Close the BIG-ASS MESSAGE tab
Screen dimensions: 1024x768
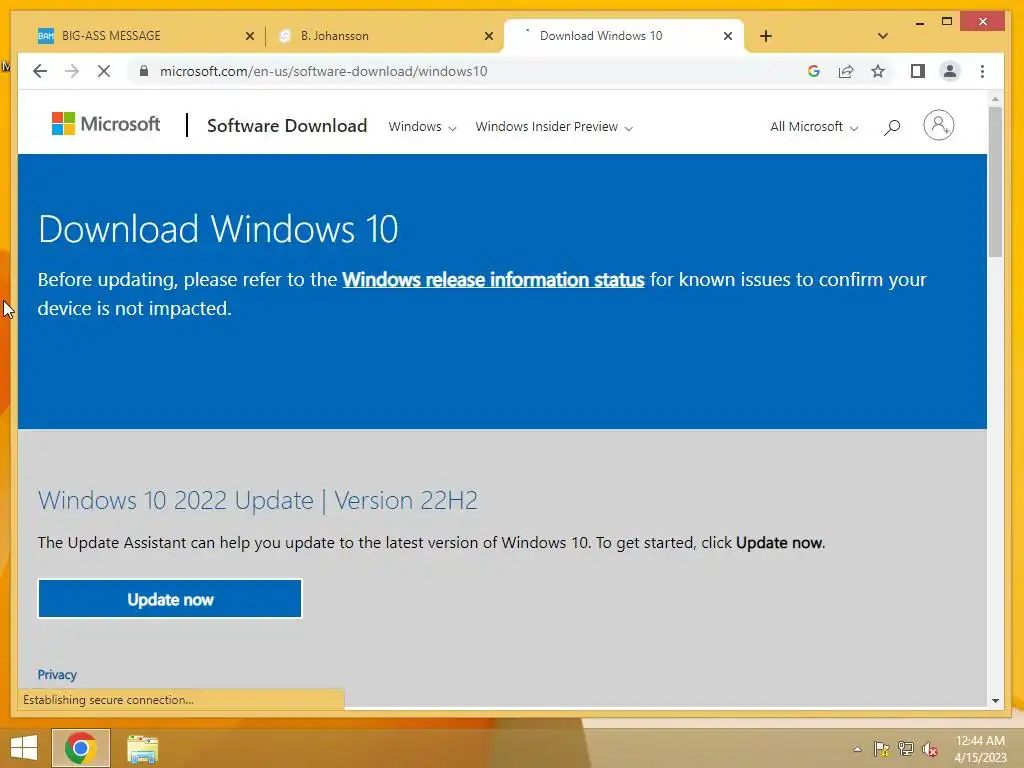(249, 36)
